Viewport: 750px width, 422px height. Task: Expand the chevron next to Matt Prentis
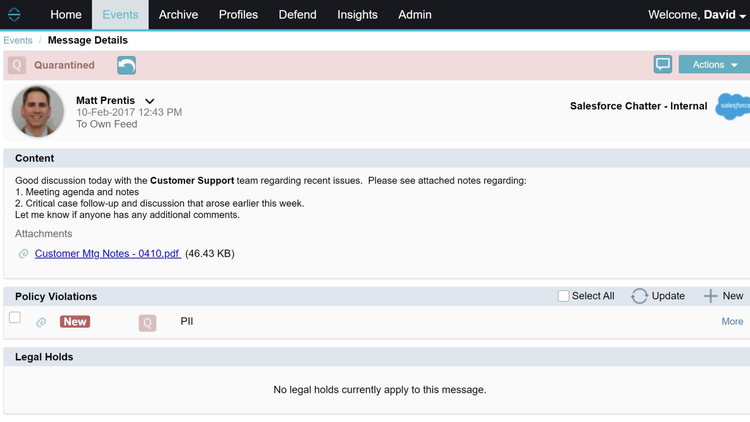coord(150,101)
